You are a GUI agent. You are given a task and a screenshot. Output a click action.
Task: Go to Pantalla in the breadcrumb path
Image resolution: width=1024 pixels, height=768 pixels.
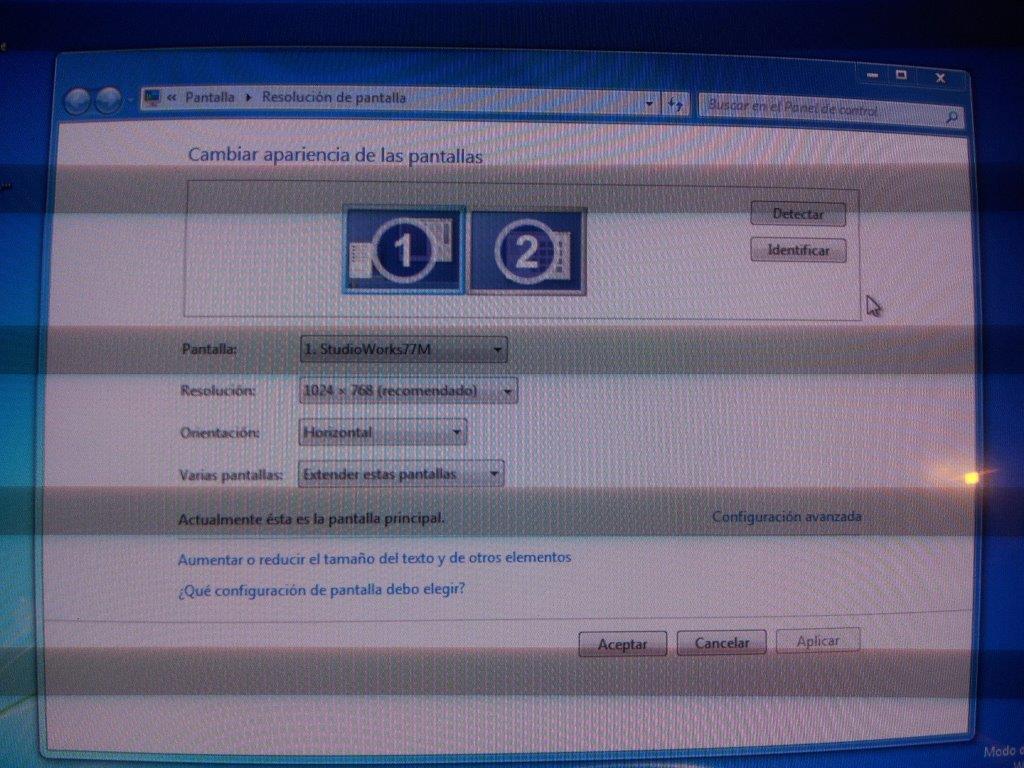[210, 98]
